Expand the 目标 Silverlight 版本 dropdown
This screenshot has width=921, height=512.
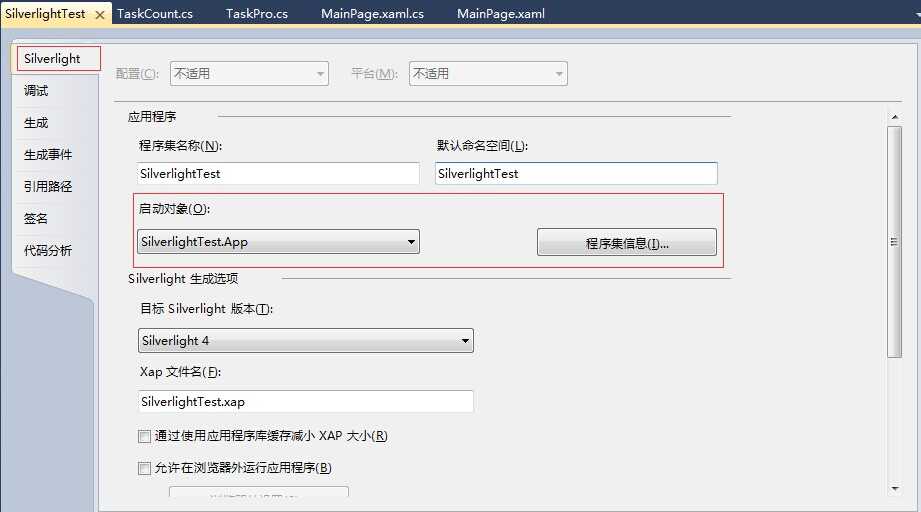click(x=305, y=341)
